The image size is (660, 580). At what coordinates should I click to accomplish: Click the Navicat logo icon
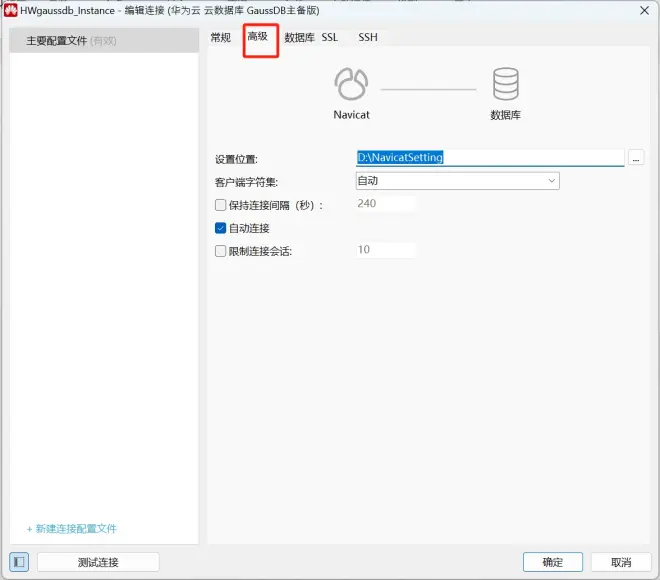(x=351, y=84)
